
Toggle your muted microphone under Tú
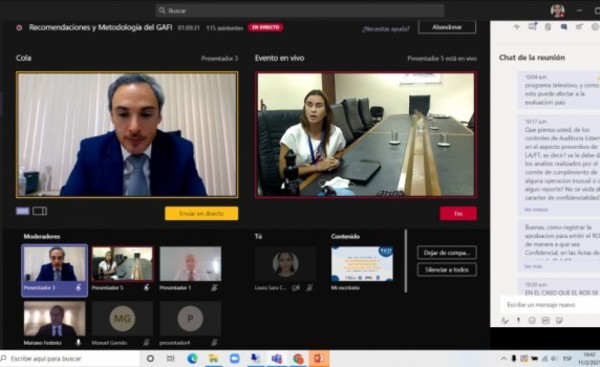click(x=310, y=287)
